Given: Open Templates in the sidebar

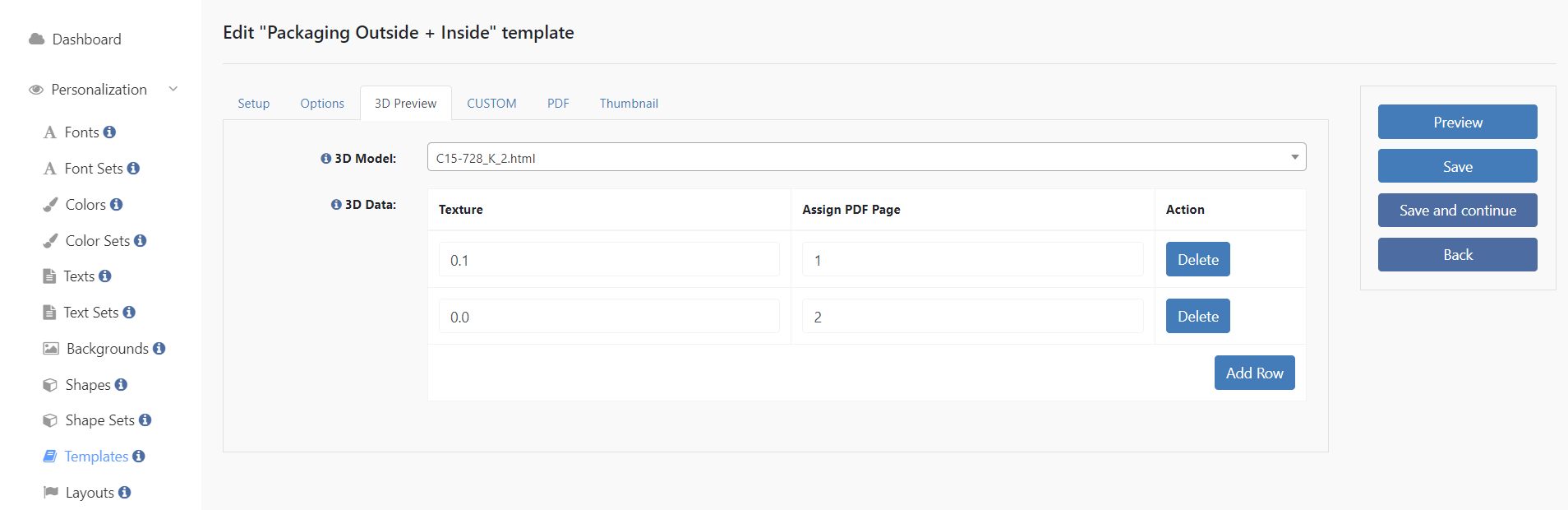Looking at the screenshot, I should click(x=96, y=456).
